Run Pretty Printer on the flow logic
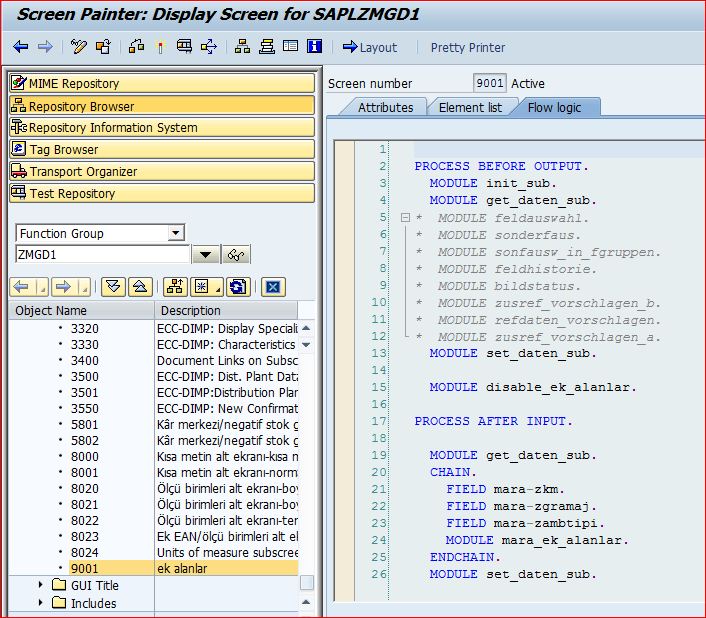The height and width of the screenshot is (618, 706). 468,48
